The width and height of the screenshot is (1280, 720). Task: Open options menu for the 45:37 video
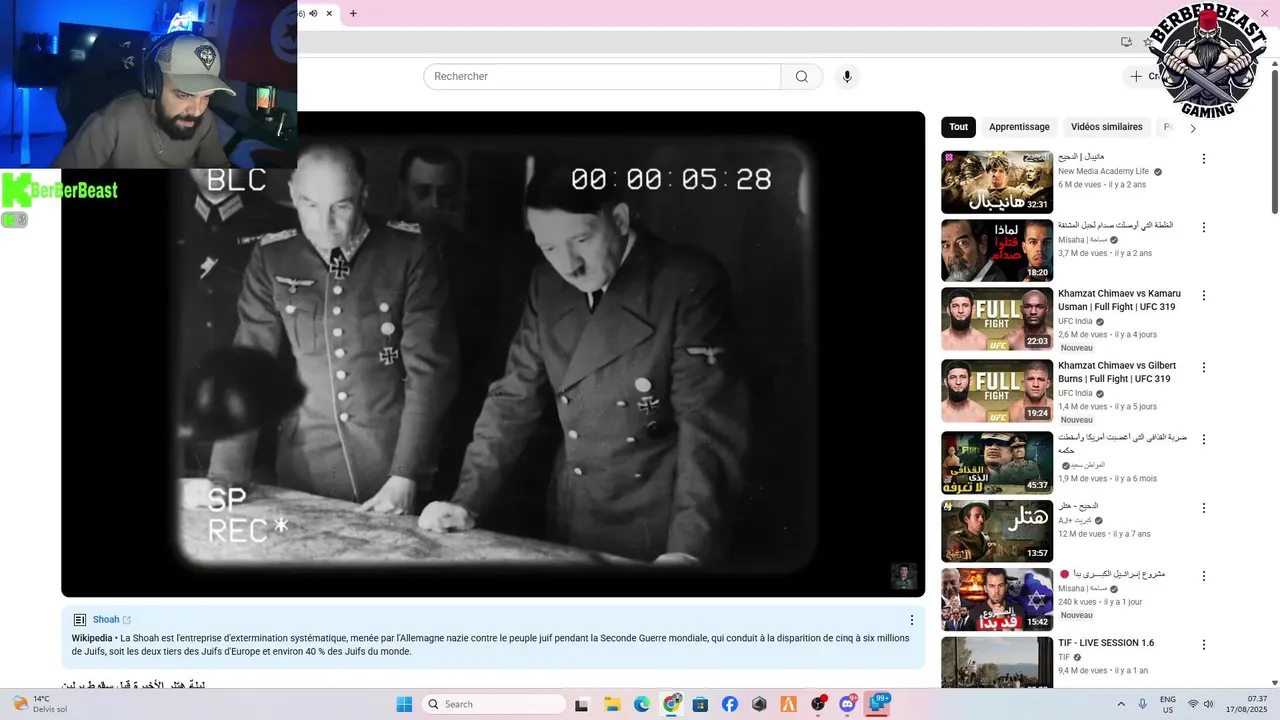[1204, 439]
